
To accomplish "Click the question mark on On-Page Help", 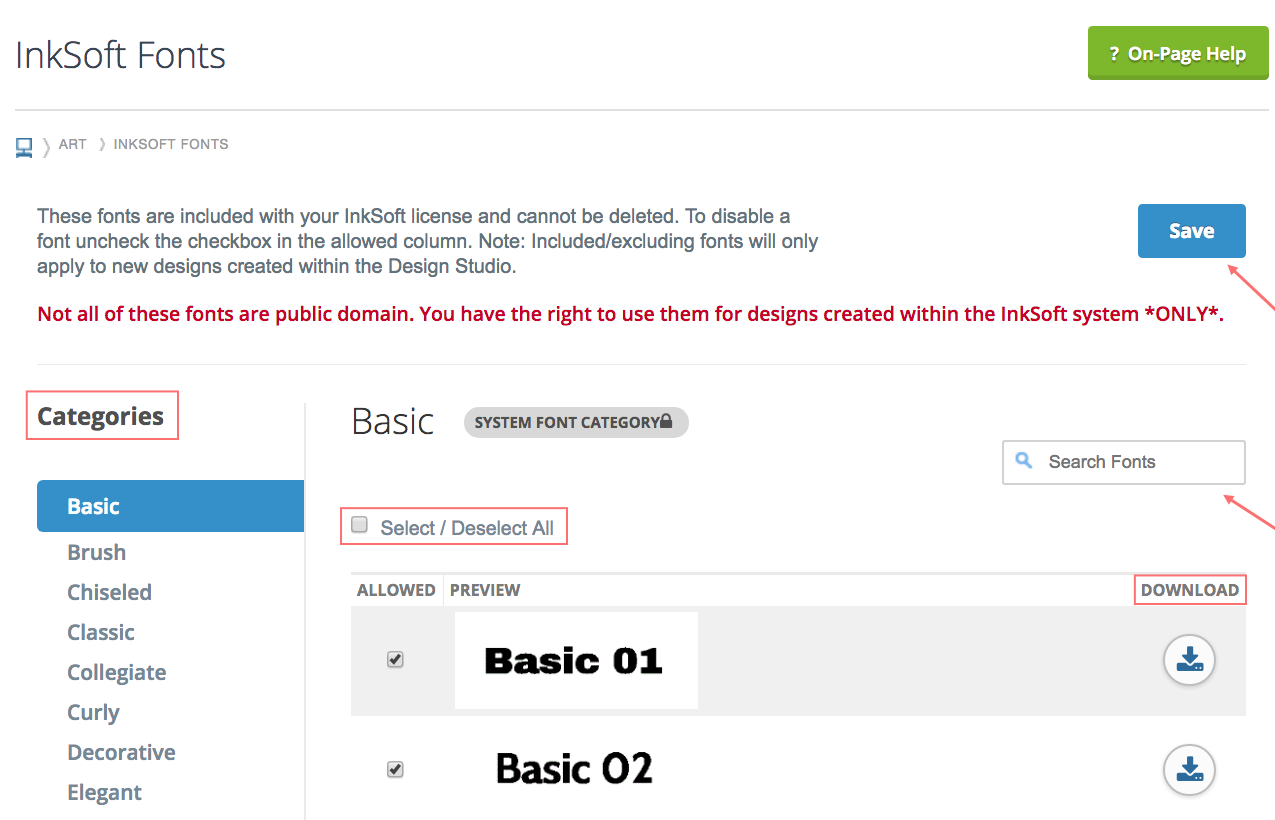I will (1113, 52).
